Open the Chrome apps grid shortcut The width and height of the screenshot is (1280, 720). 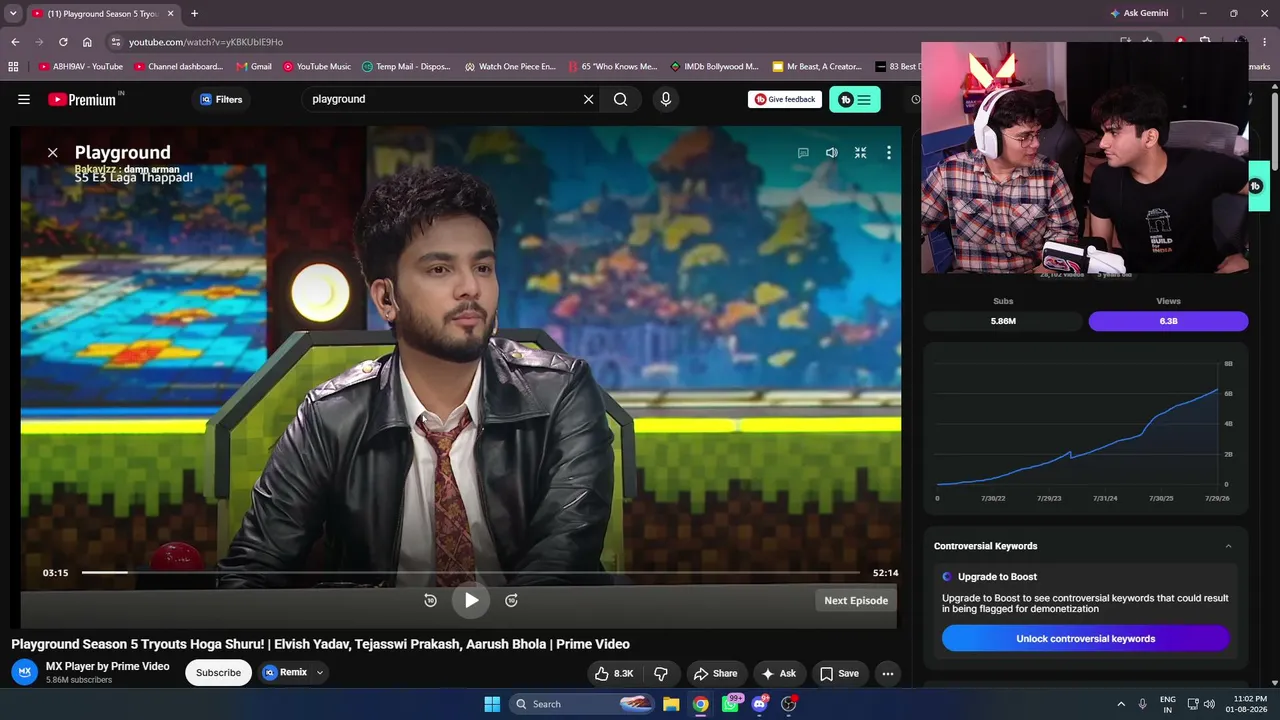[13, 67]
